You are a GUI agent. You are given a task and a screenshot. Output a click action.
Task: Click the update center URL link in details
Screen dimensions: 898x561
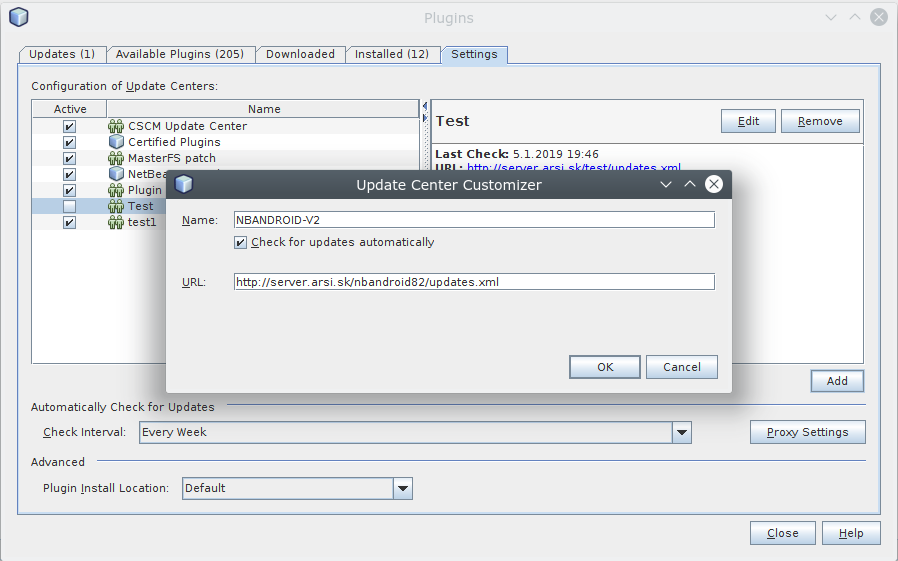click(x=574, y=167)
